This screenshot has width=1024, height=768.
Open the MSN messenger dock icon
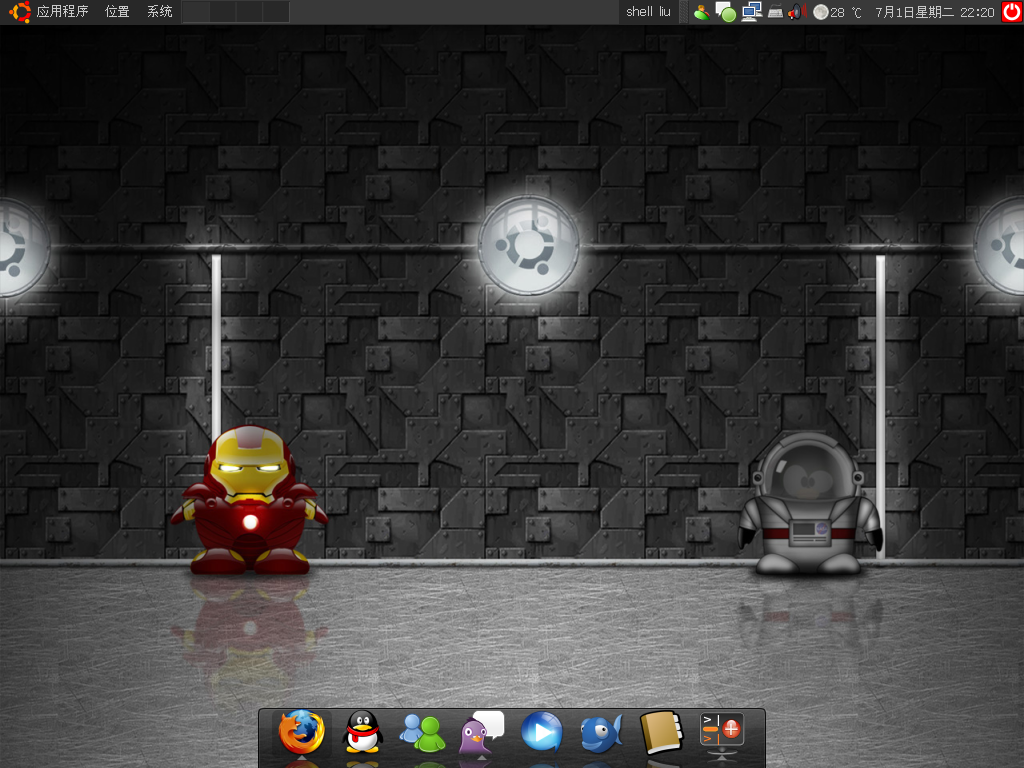click(423, 733)
